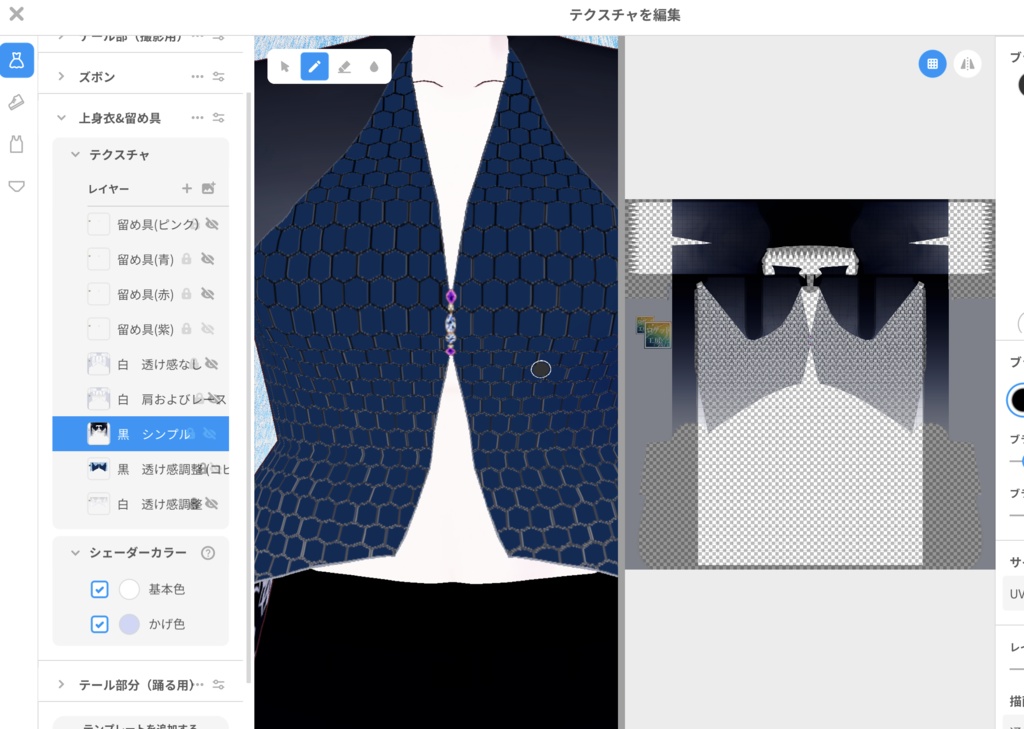Uncheck the 基本色 checkbox
Image resolution: width=1024 pixels, height=729 pixels.
pos(99,589)
